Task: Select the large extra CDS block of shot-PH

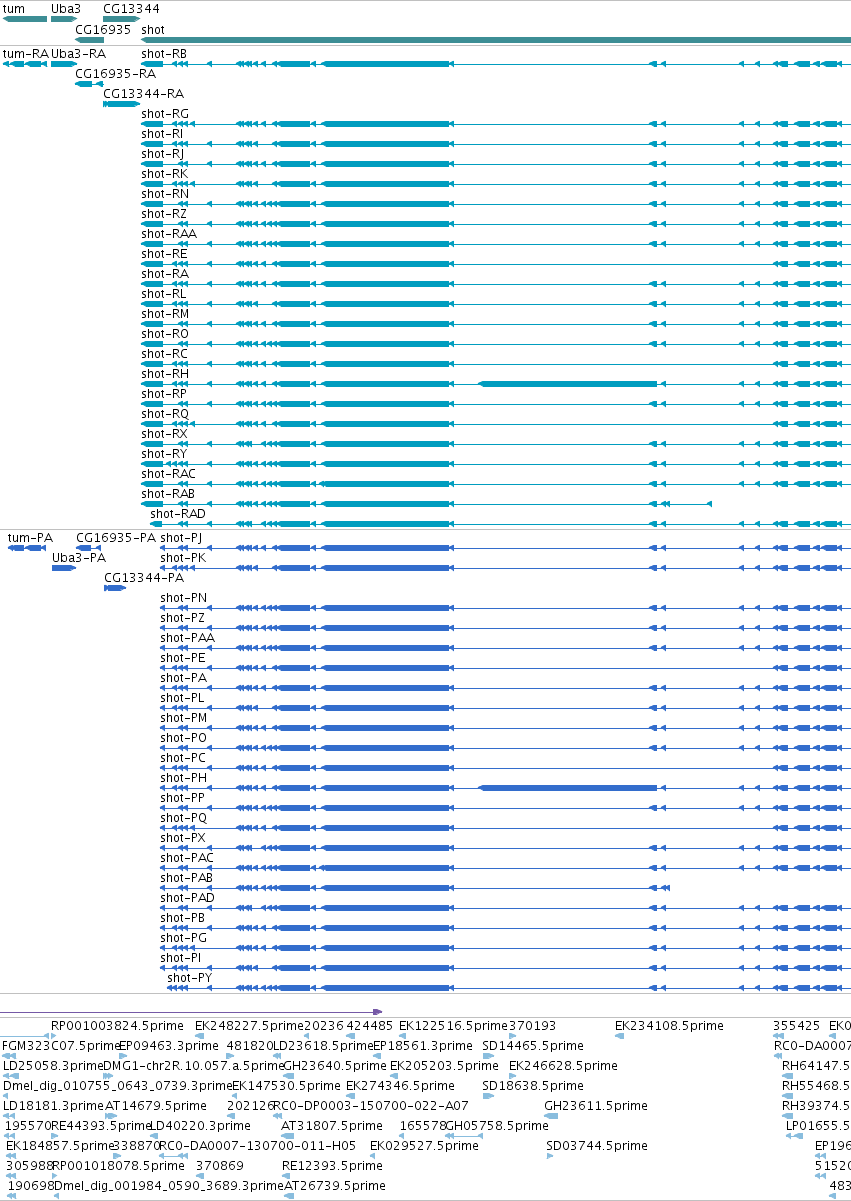Action: pos(568,788)
